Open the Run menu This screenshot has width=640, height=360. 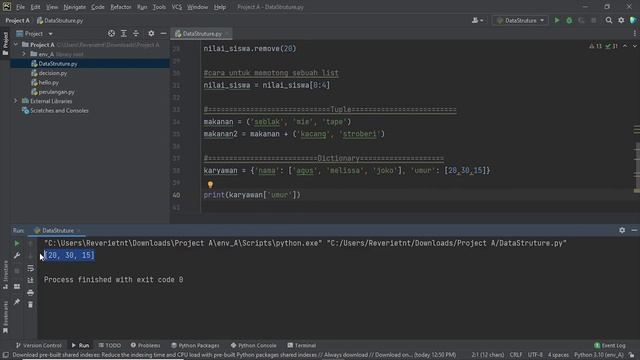tap(142, 7)
